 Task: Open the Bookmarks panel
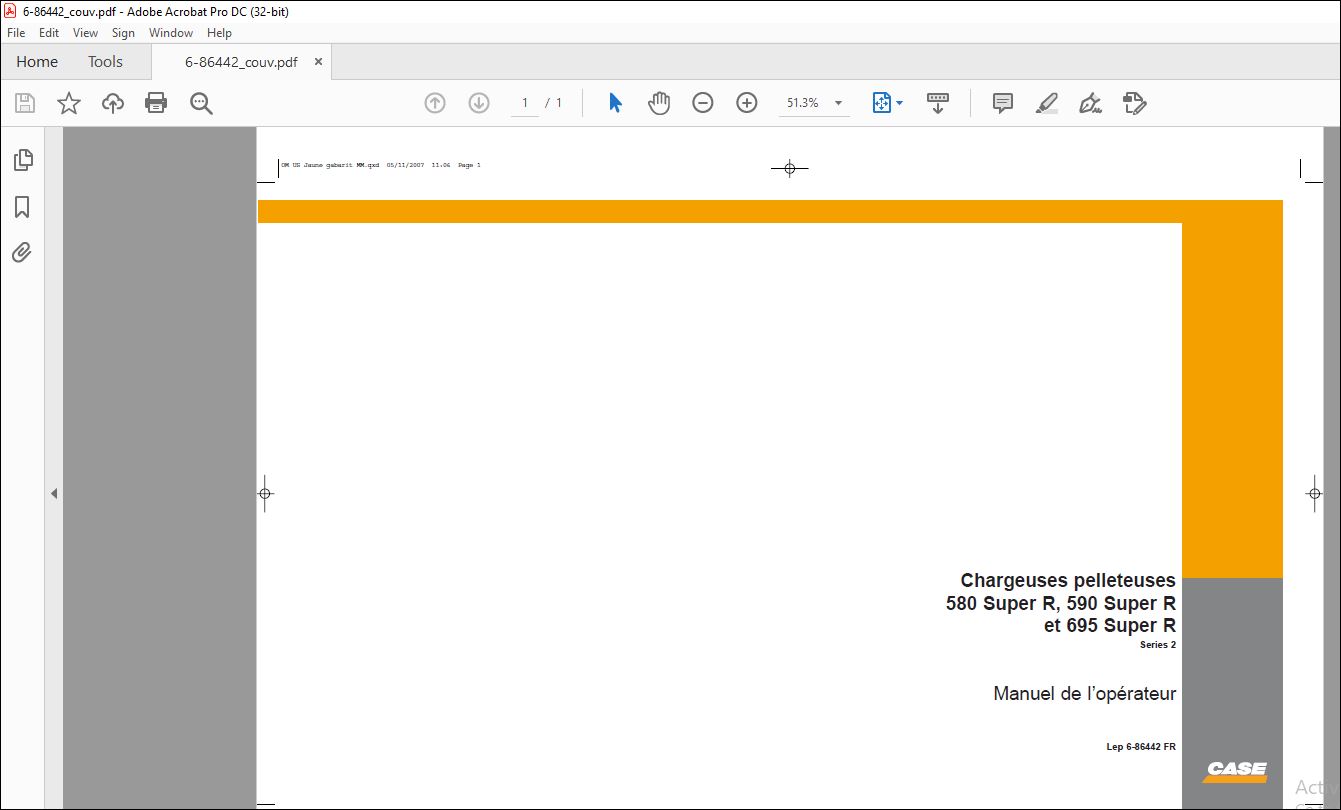[22, 207]
